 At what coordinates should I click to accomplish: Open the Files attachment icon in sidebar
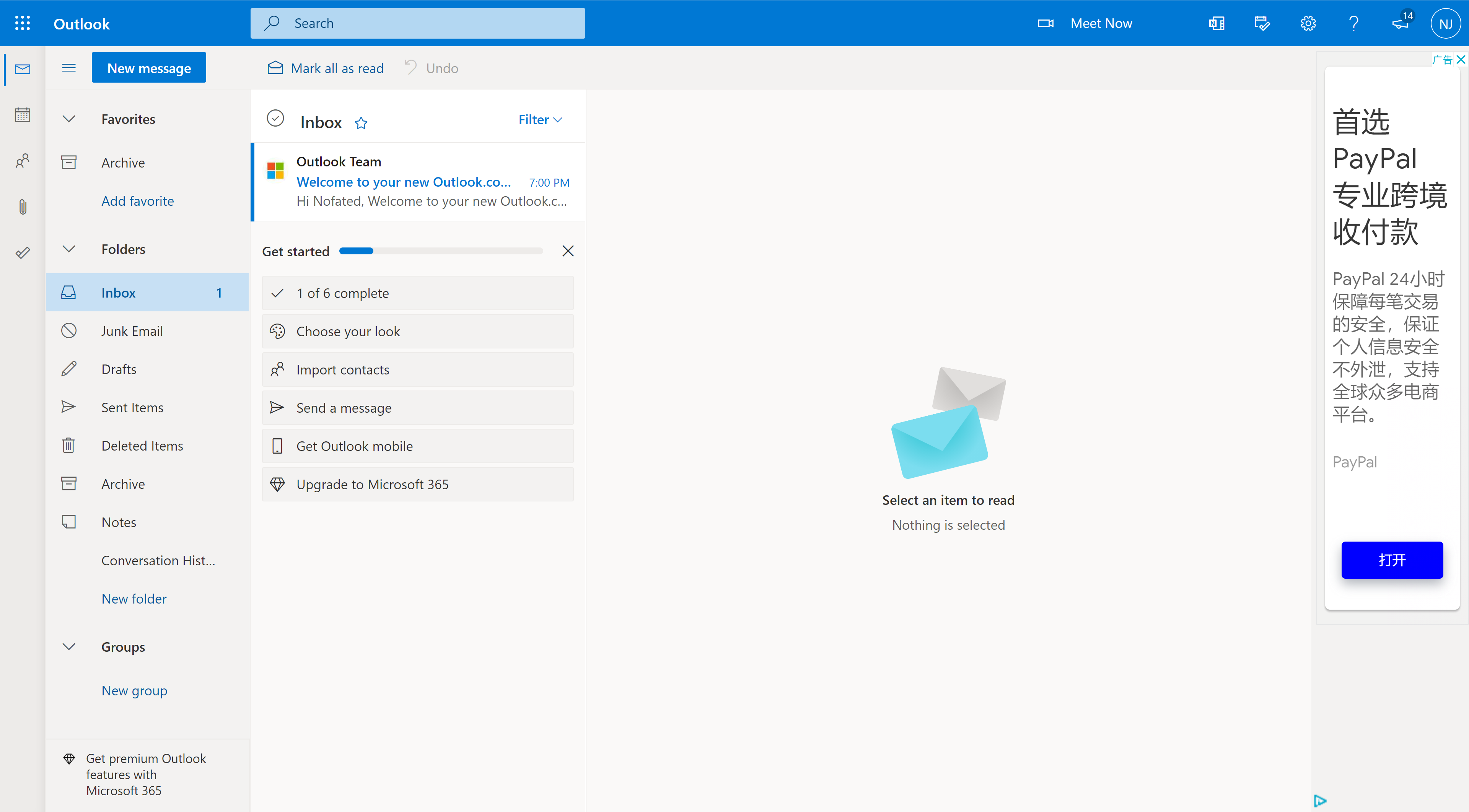click(23, 207)
